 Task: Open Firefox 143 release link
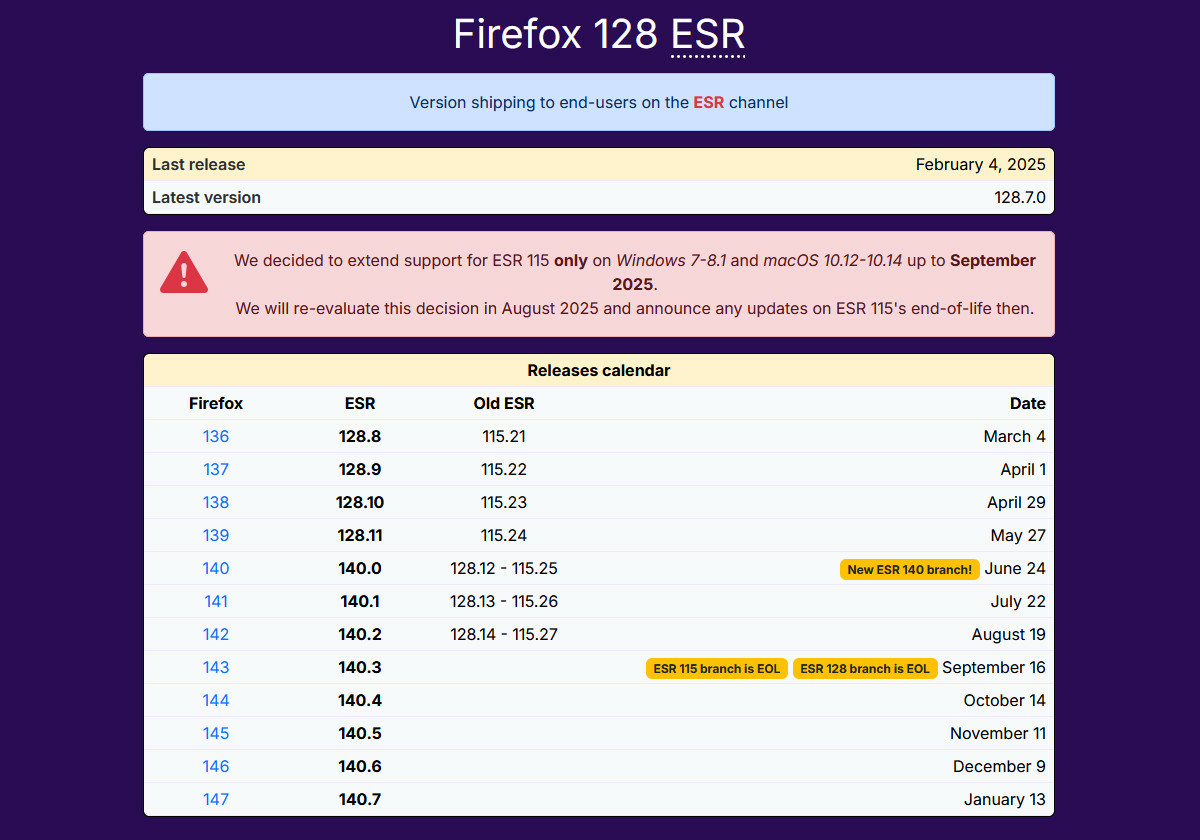pos(216,667)
